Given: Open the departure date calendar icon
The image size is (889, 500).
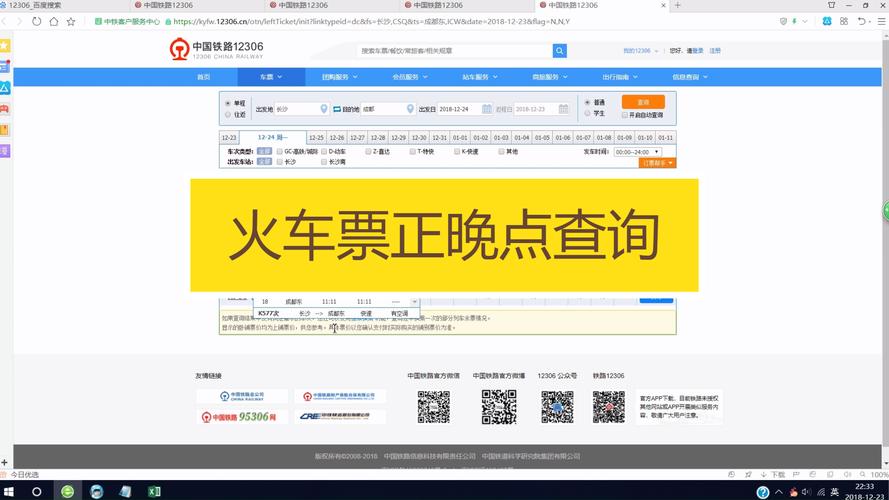Looking at the screenshot, I should point(486,109).
